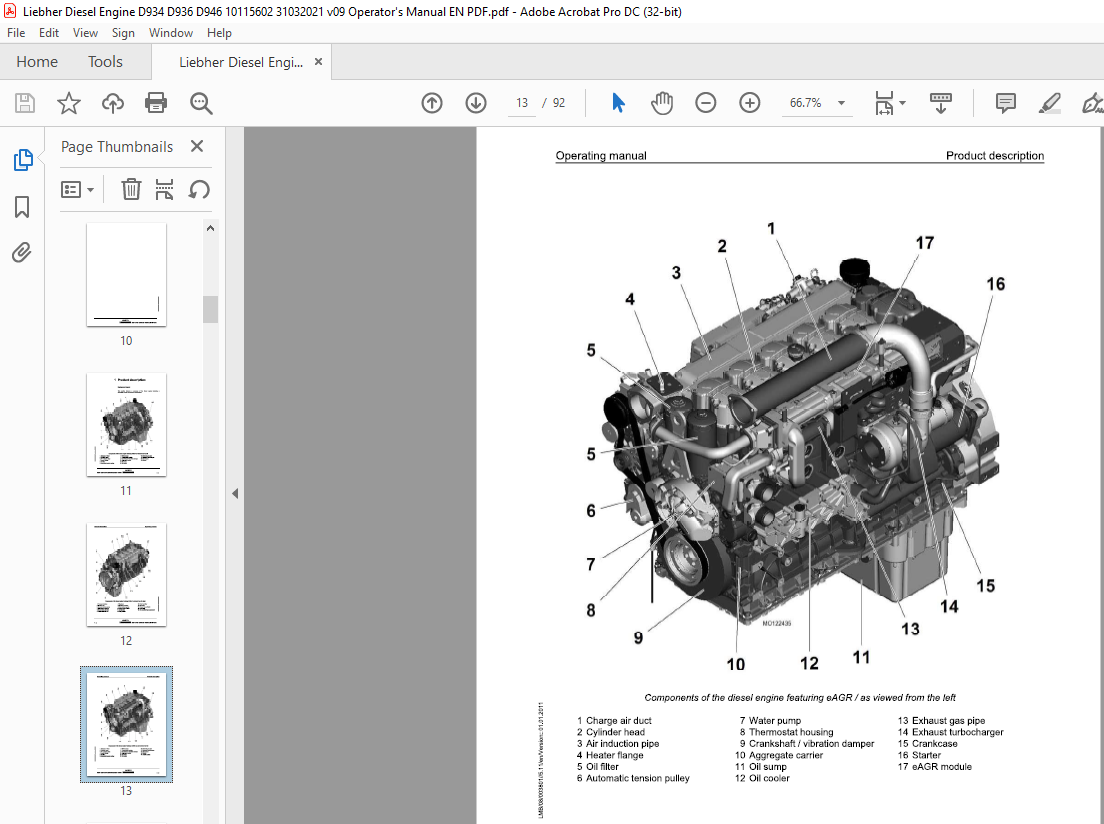Close the Page Thumbnails panel
The height and width of the screenshot is (824, 1104).
tap(197, 146)
